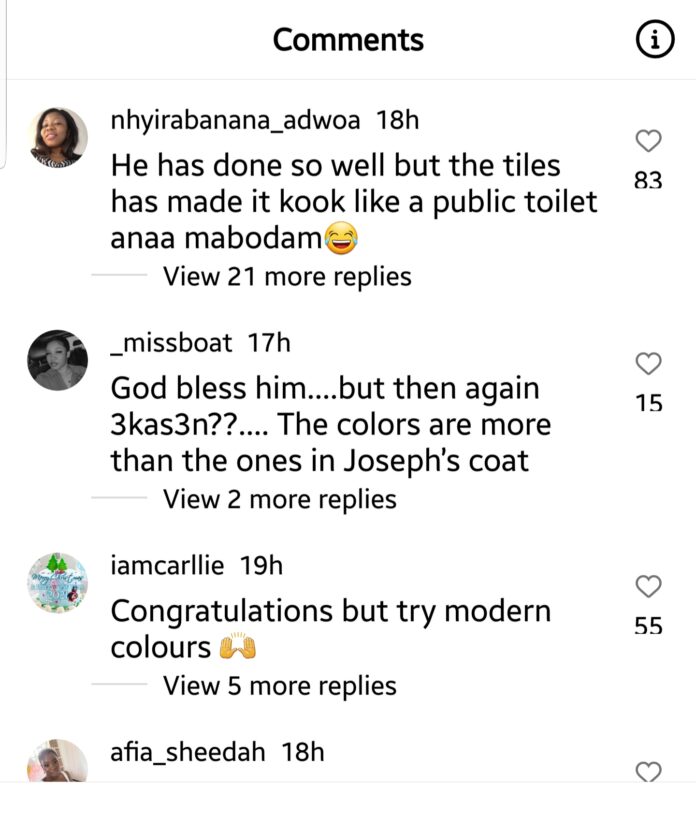Expand View 5 more replies

(280, 685)
